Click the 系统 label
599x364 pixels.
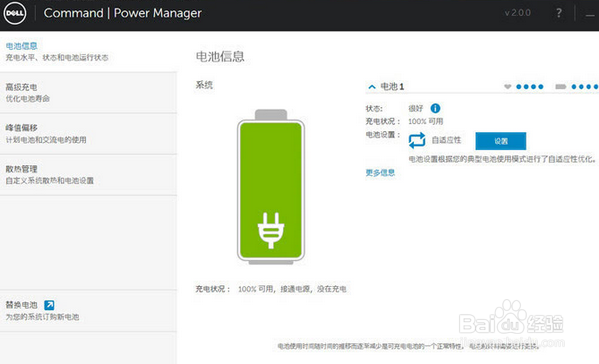coord(204,85)
